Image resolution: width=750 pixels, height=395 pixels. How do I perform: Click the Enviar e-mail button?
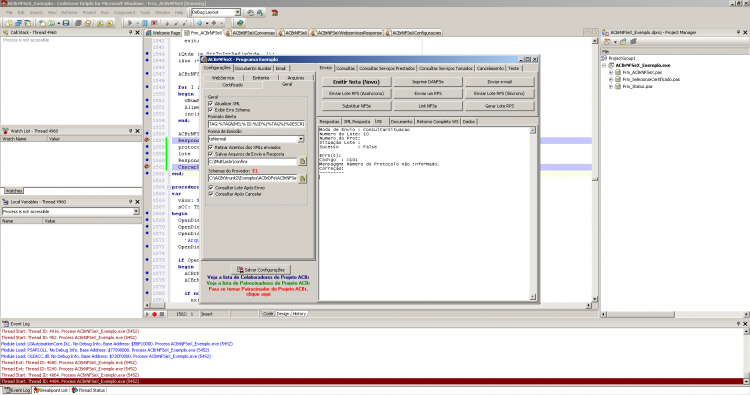point(499,82)
